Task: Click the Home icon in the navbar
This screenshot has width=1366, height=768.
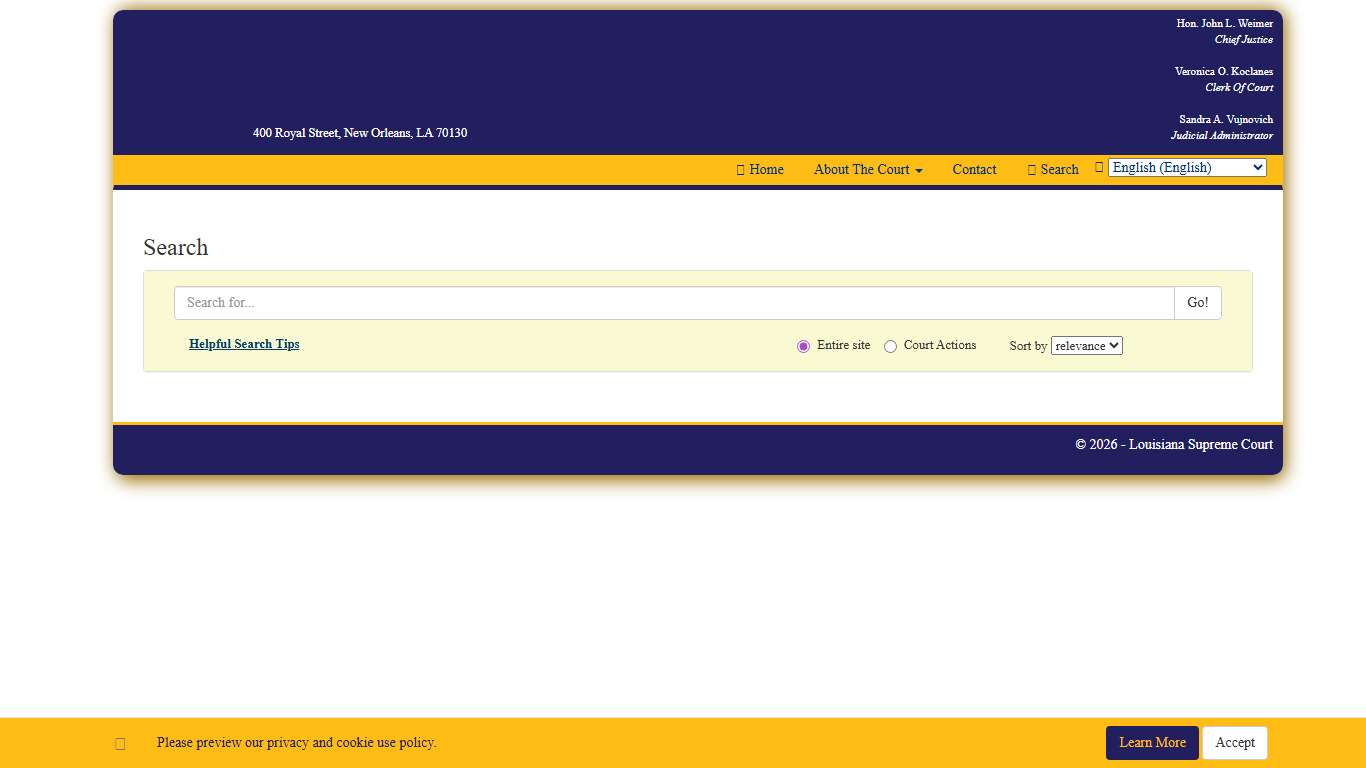Action: pos(740,169)
